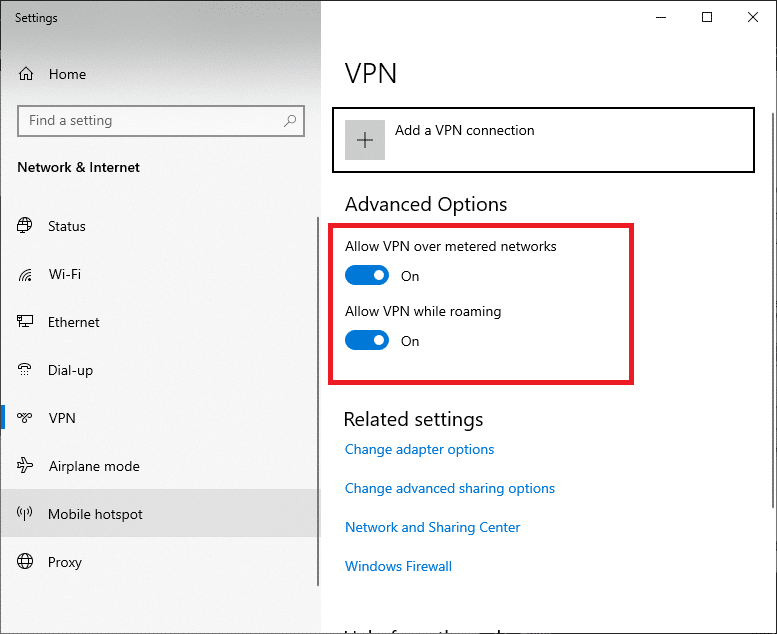Click the search magnifier icon
Viewport: 777px width, 634px height.
pos(290,121)
